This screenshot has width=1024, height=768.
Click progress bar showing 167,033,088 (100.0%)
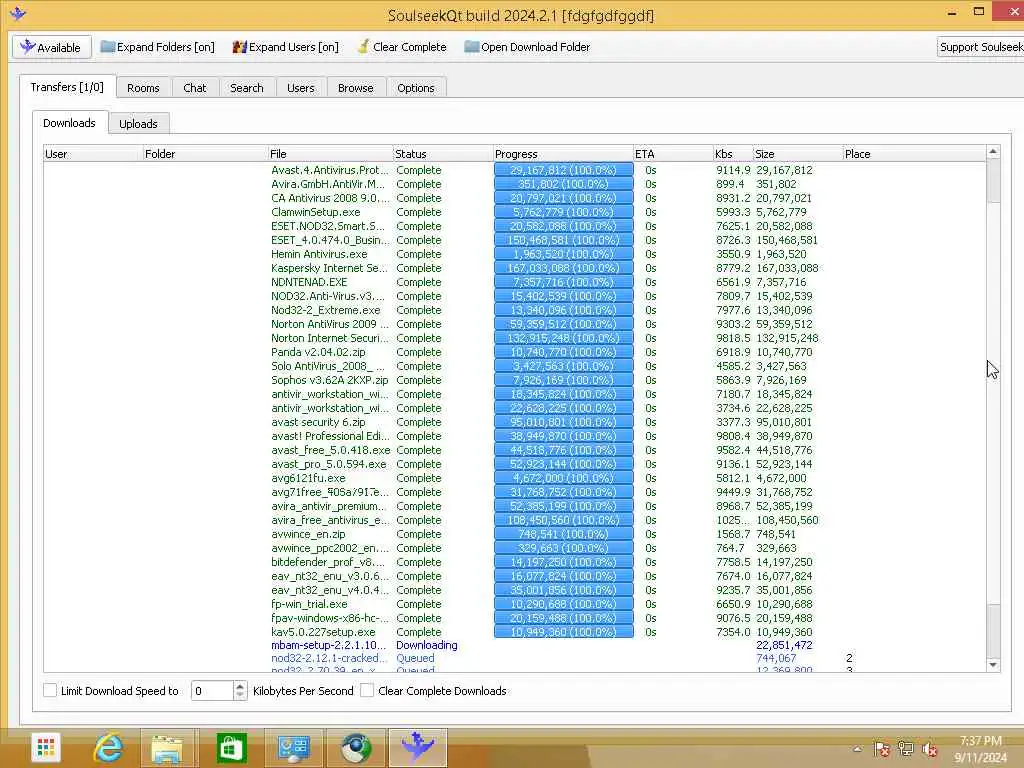point(564,268)
